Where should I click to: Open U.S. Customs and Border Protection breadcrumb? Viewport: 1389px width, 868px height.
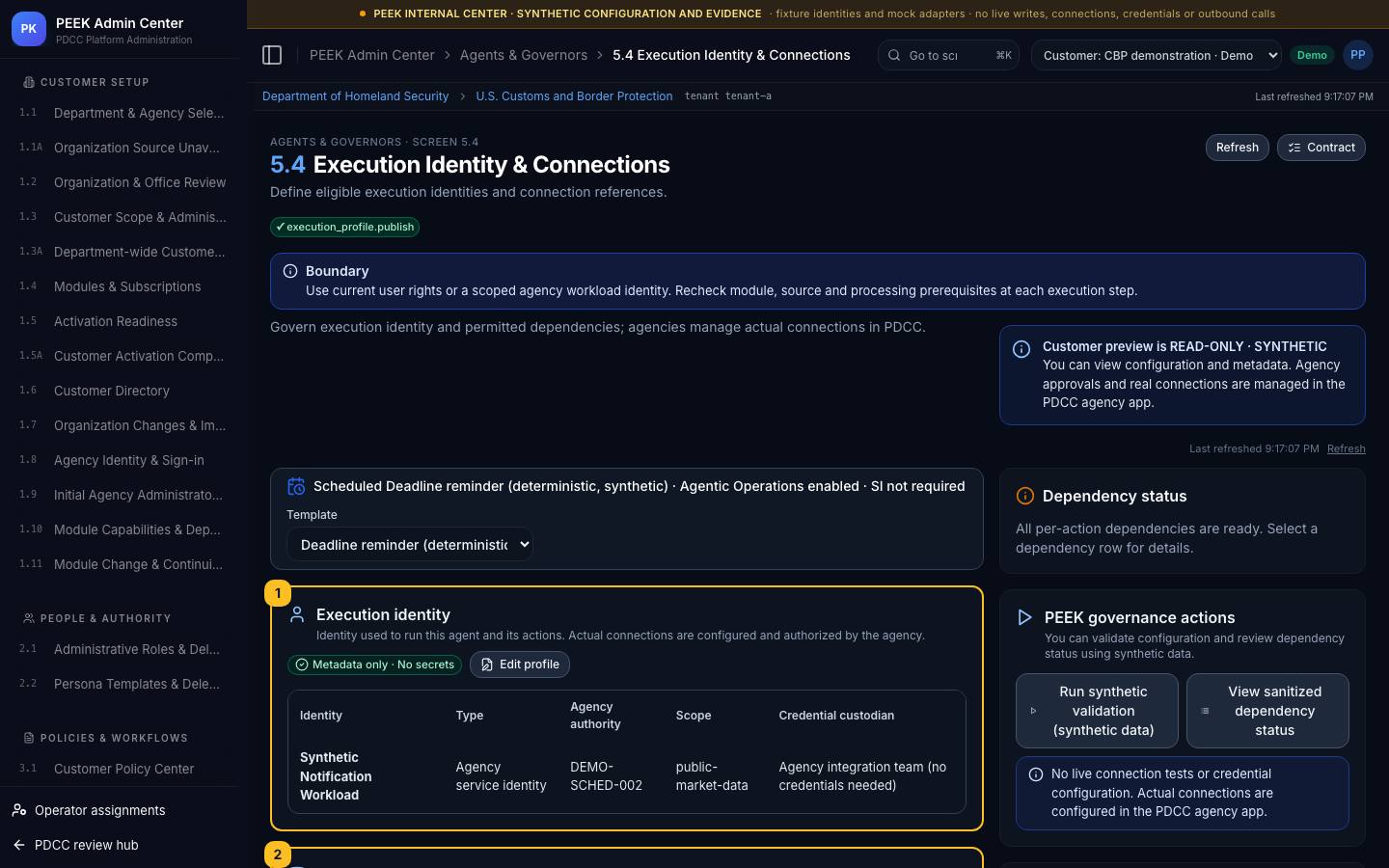pos(574,96)
